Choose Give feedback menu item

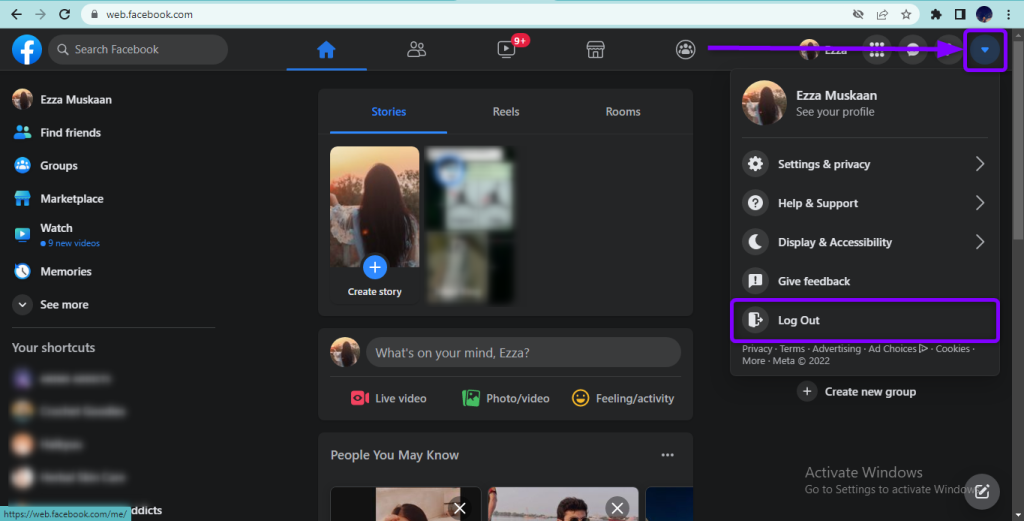coord(814,281)
